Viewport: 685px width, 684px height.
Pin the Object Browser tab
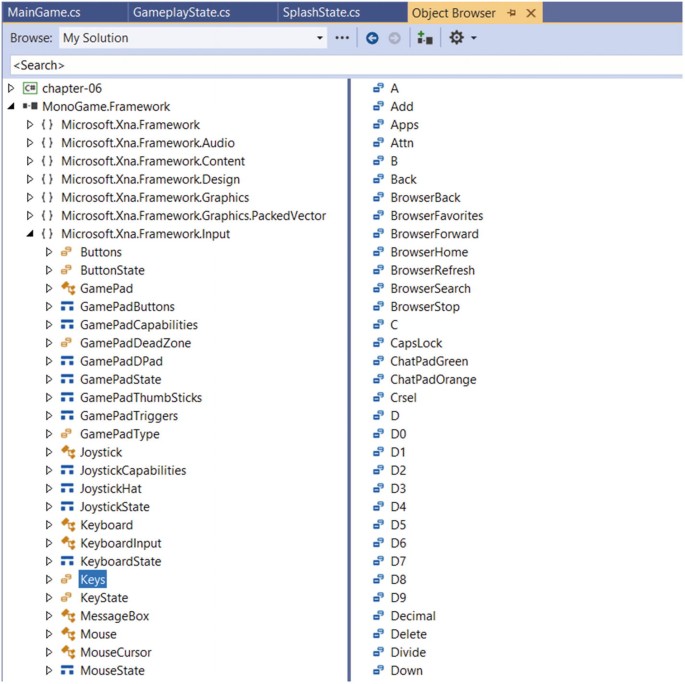(x=511, y=13)
